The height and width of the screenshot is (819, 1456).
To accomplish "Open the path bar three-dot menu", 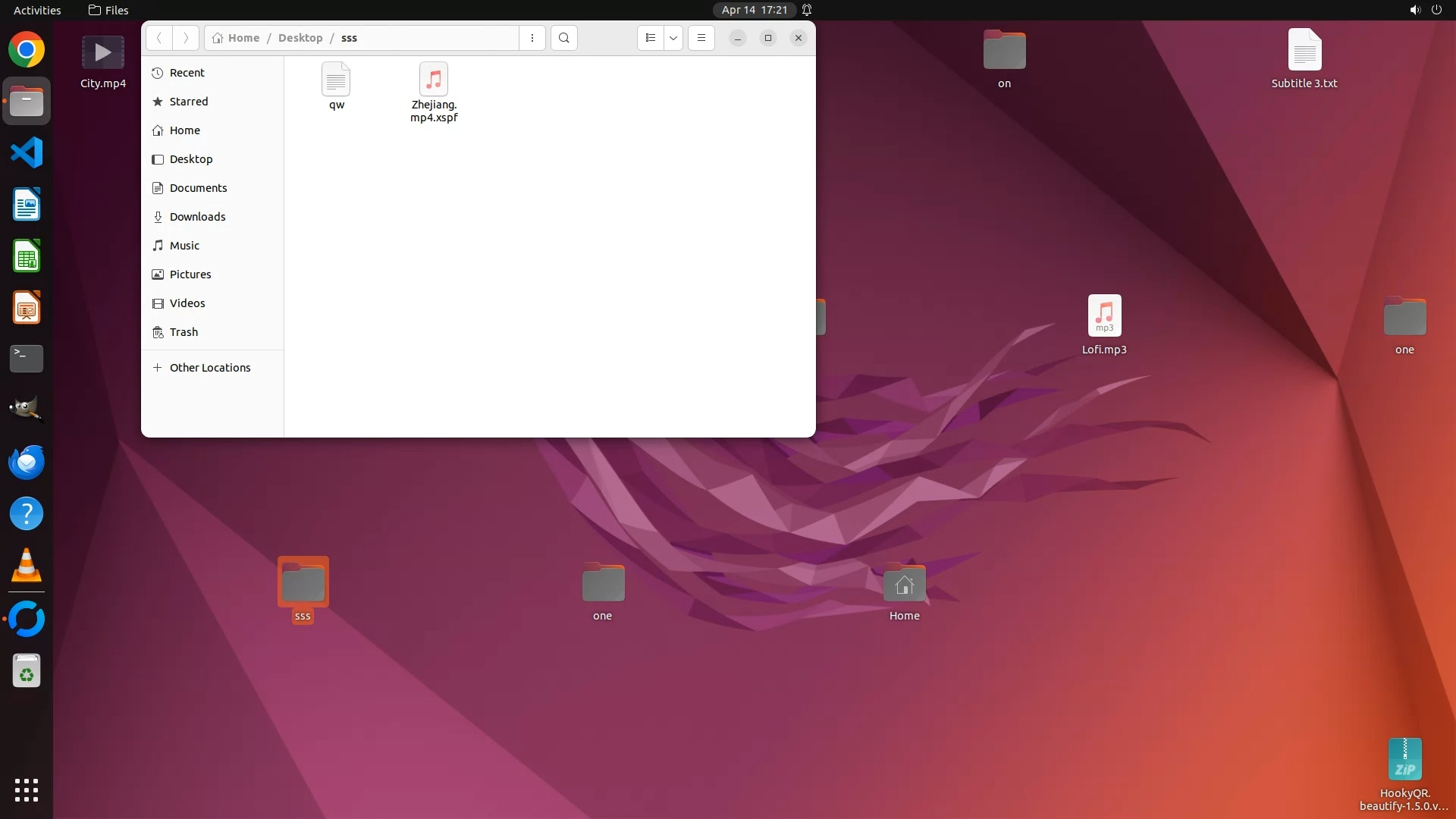I will click(532, 38).
